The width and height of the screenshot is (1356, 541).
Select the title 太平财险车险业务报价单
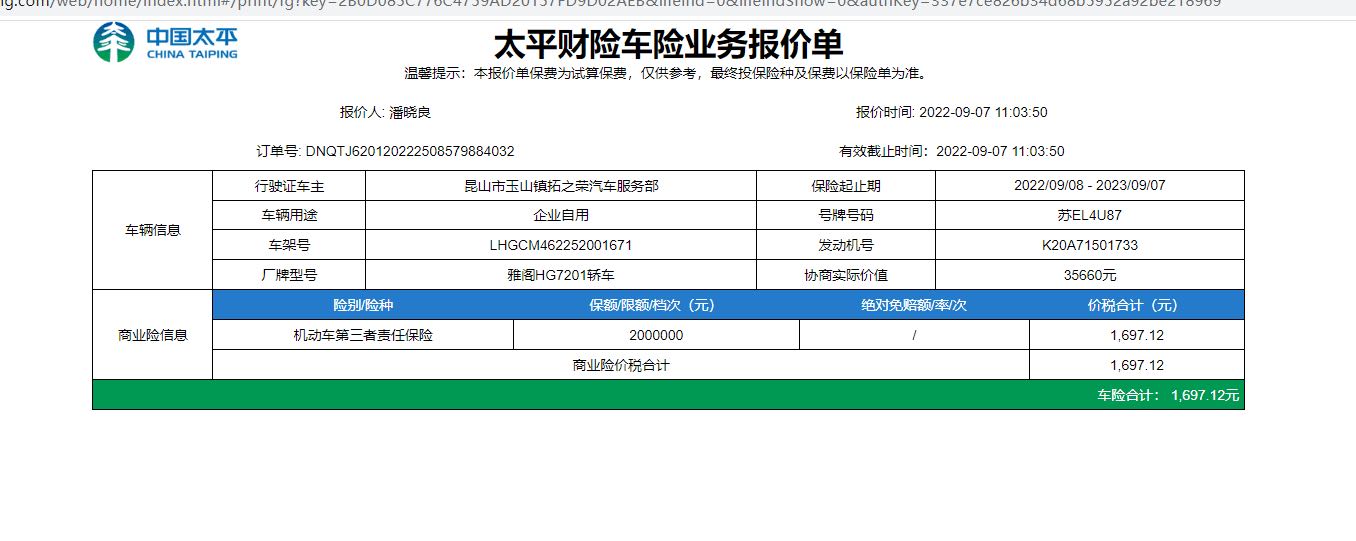point(668,44)
